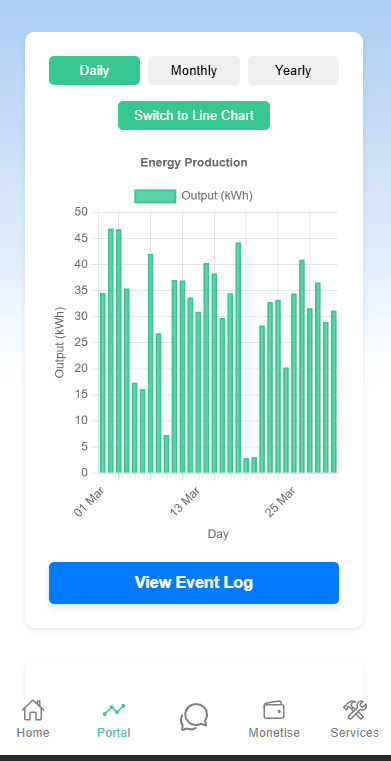Switch to the Daily view
The image size is (391, 761).
pos(94,70)
